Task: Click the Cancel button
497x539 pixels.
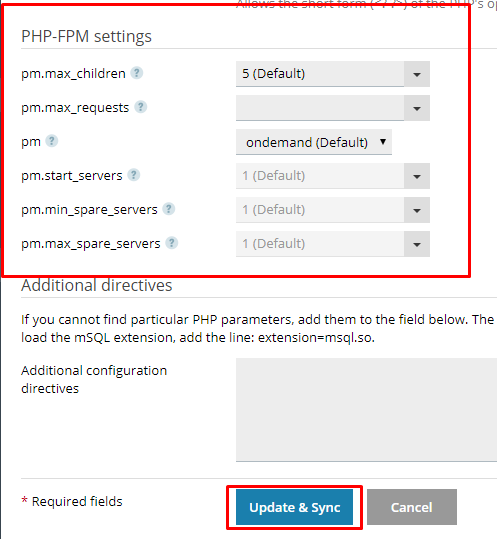Action: (x=412, y=507)
